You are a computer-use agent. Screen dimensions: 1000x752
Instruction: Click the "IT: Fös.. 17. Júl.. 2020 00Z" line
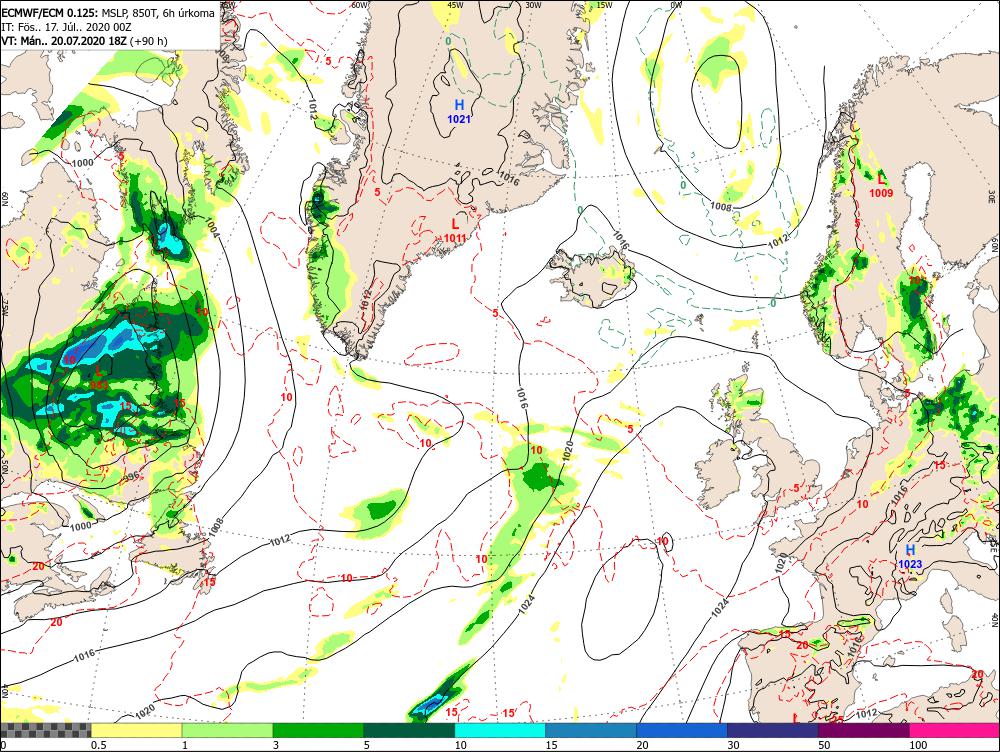[x=66, y=27]
